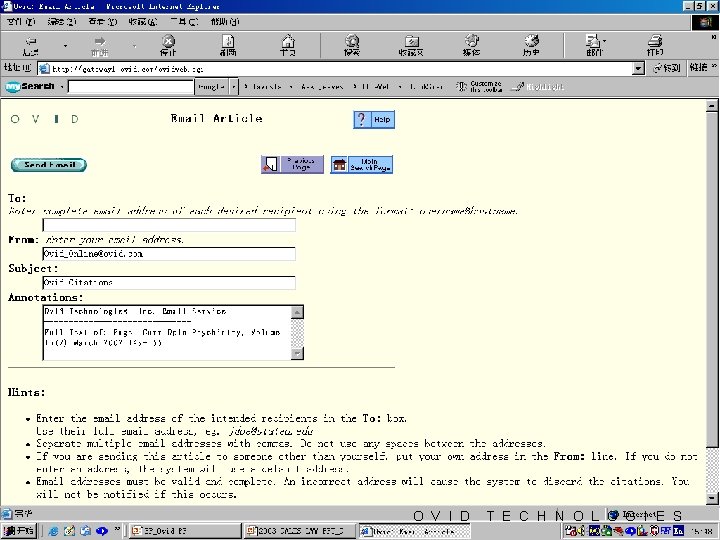Open the fifth menu (Tools) in menu bar
Viewport: 720px width, 540px height.
click(184, 22)
